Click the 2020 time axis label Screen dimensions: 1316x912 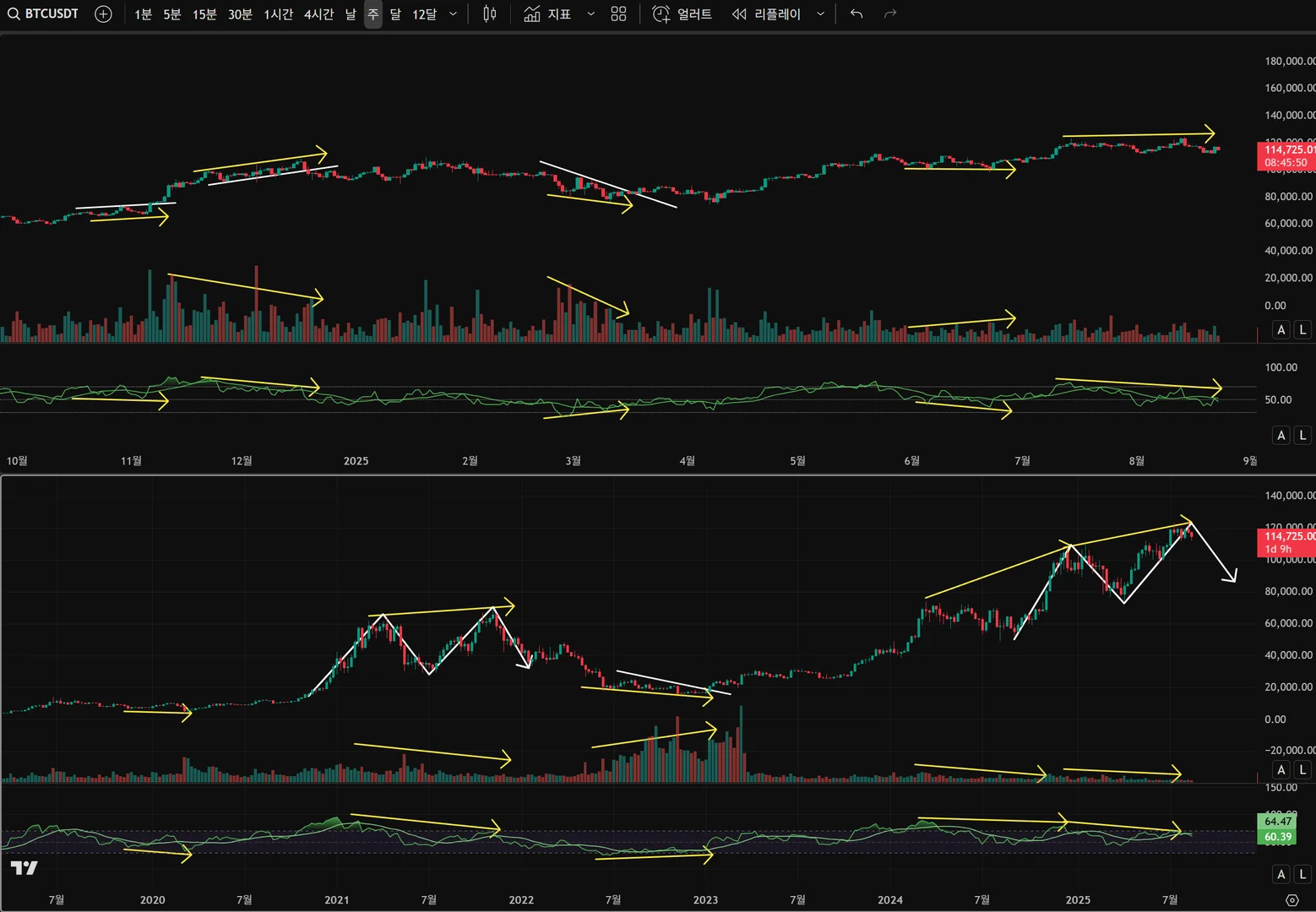(x=153, y=900)
